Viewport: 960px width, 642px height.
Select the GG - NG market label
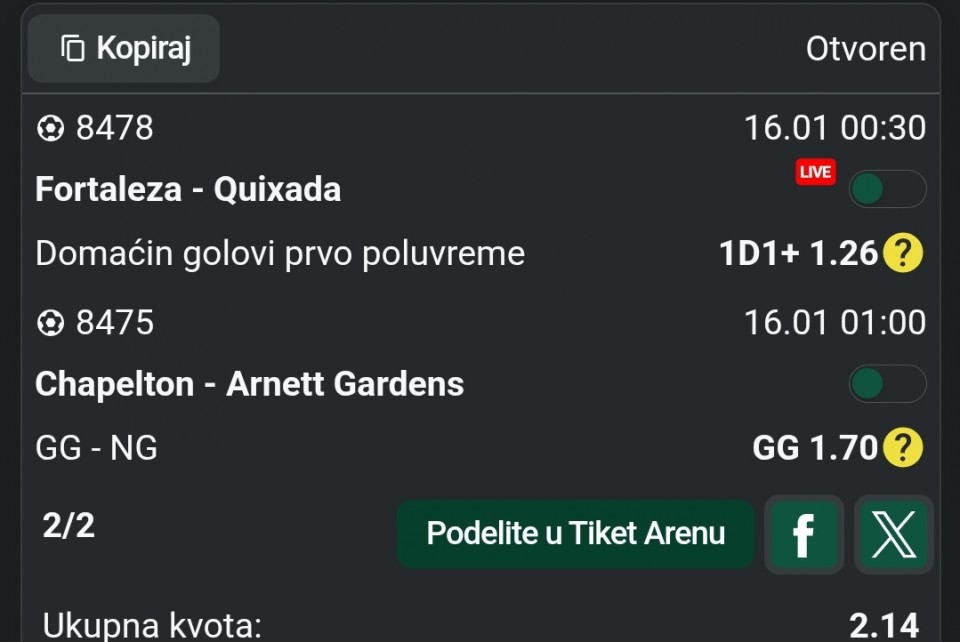click(97, 448)
